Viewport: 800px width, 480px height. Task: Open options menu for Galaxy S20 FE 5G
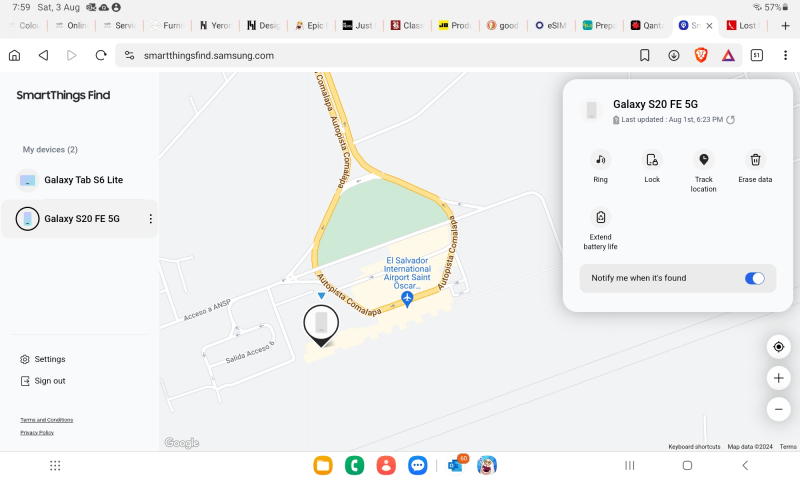(x=151, y=219)
